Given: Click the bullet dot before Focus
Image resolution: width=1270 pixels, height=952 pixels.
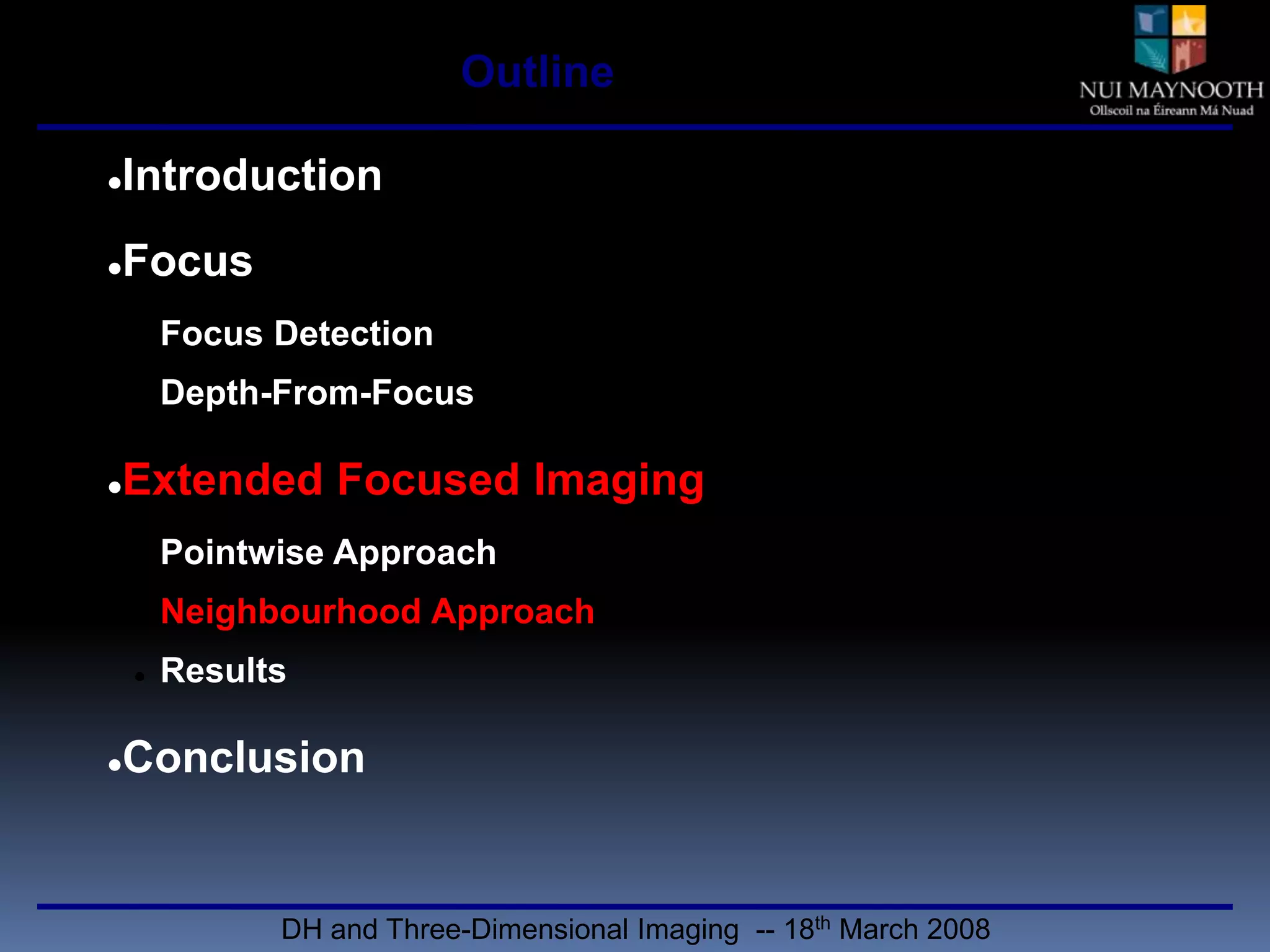Looking at the screenshot, I should click(114, 269).
